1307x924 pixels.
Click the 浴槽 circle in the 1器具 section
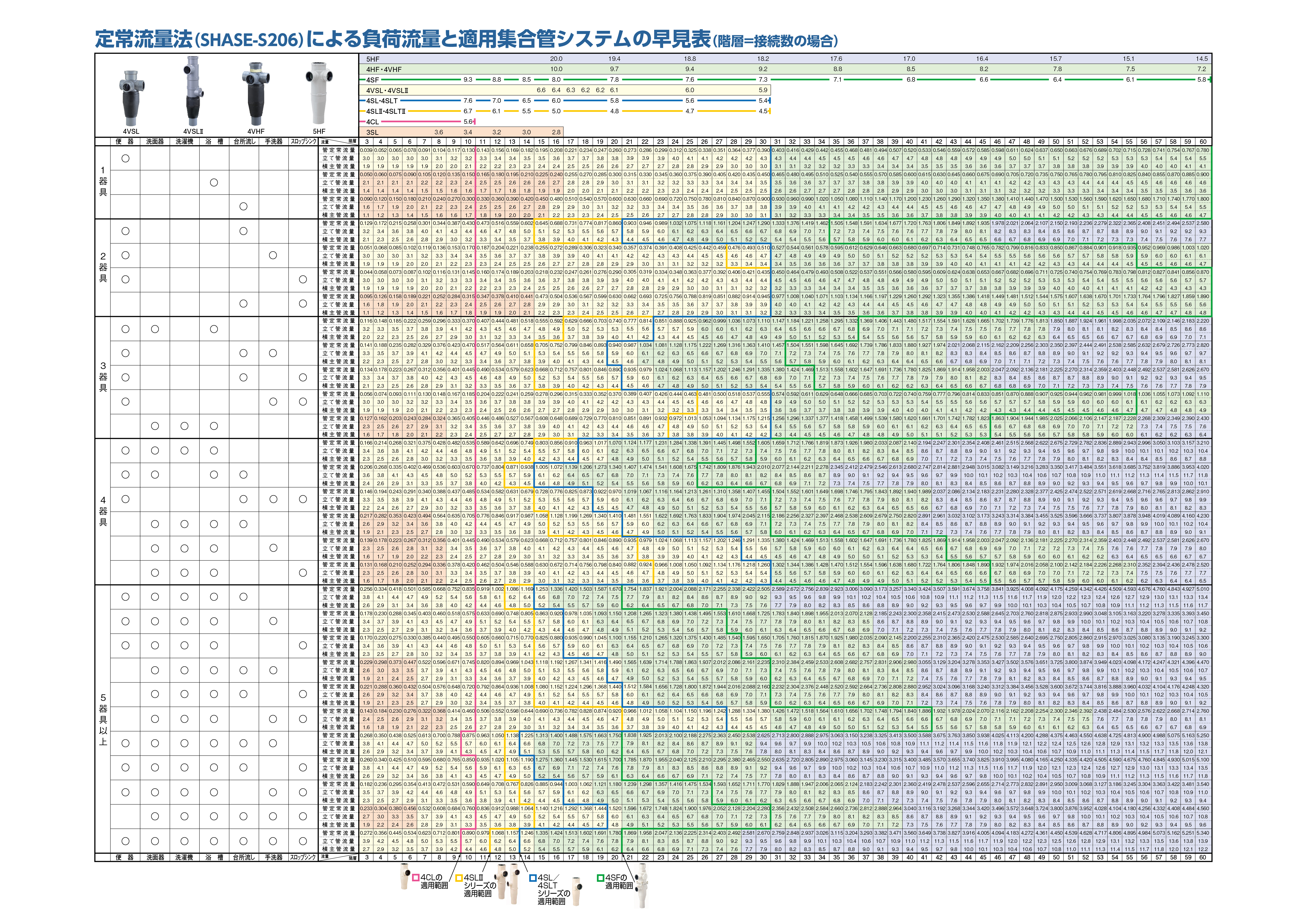point(214,182)
